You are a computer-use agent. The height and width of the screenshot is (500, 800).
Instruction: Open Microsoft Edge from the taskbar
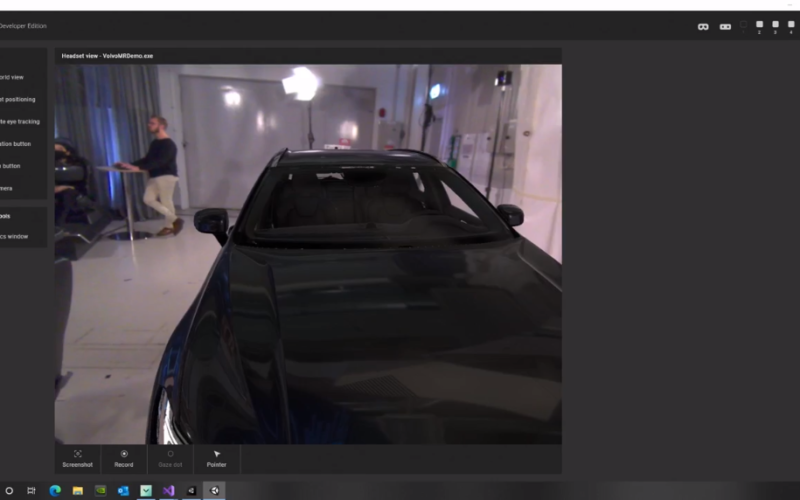[x=54, y=490]
